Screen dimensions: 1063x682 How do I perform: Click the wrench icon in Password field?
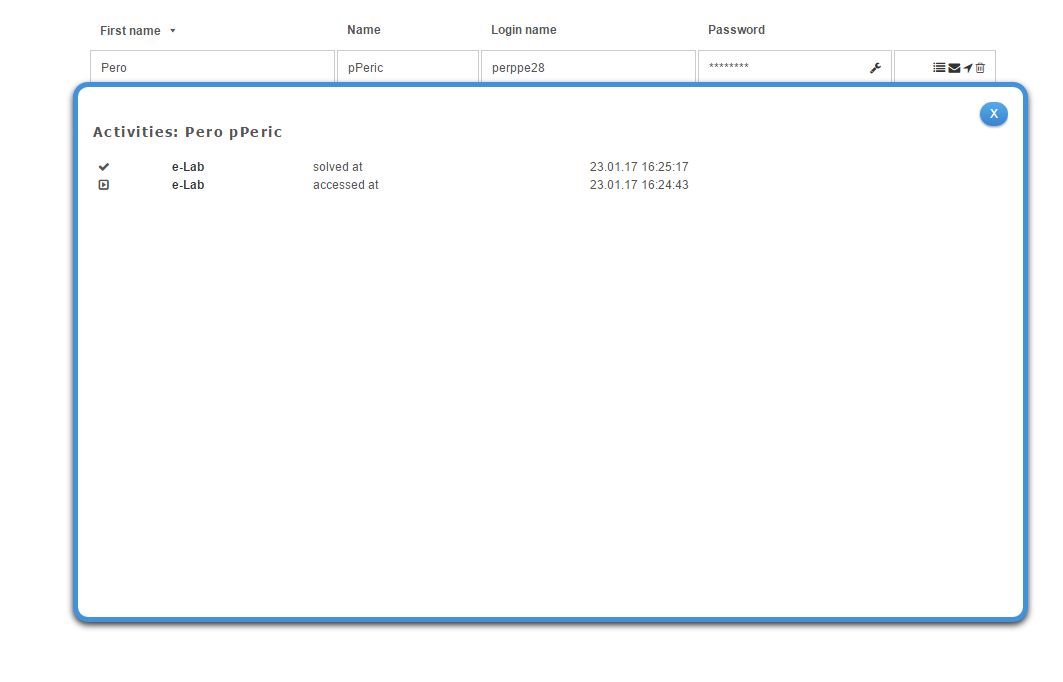click(x=875, y=68)
